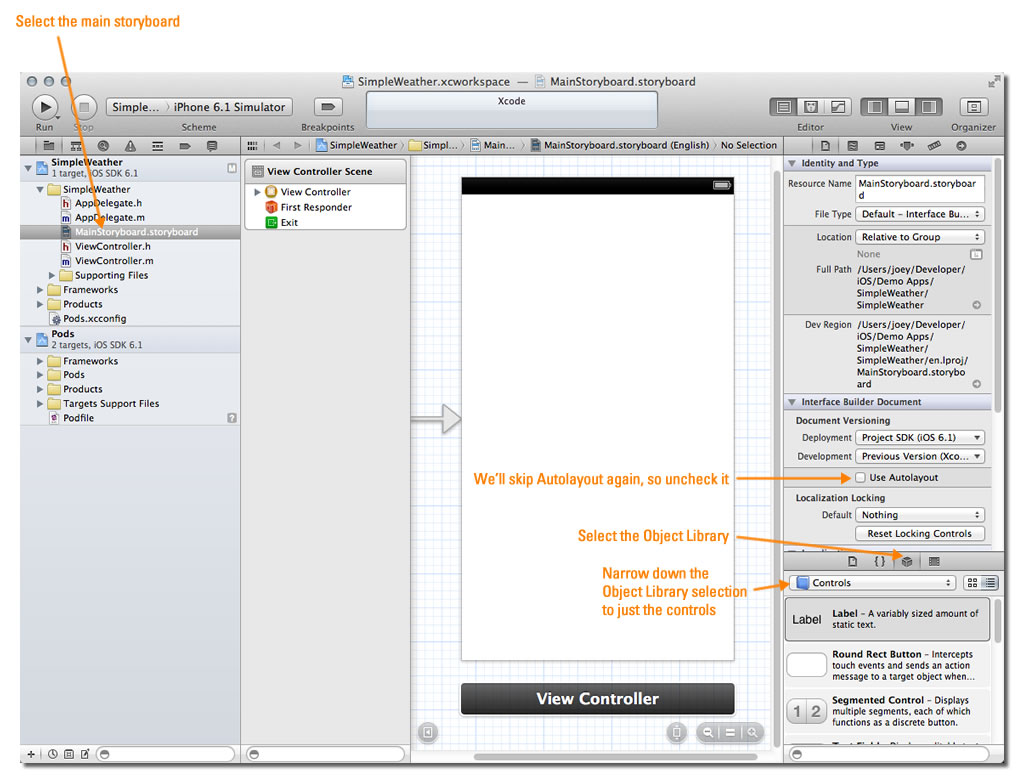Select the Standard editor button
1024x776 pixels.
pos(784,106)
